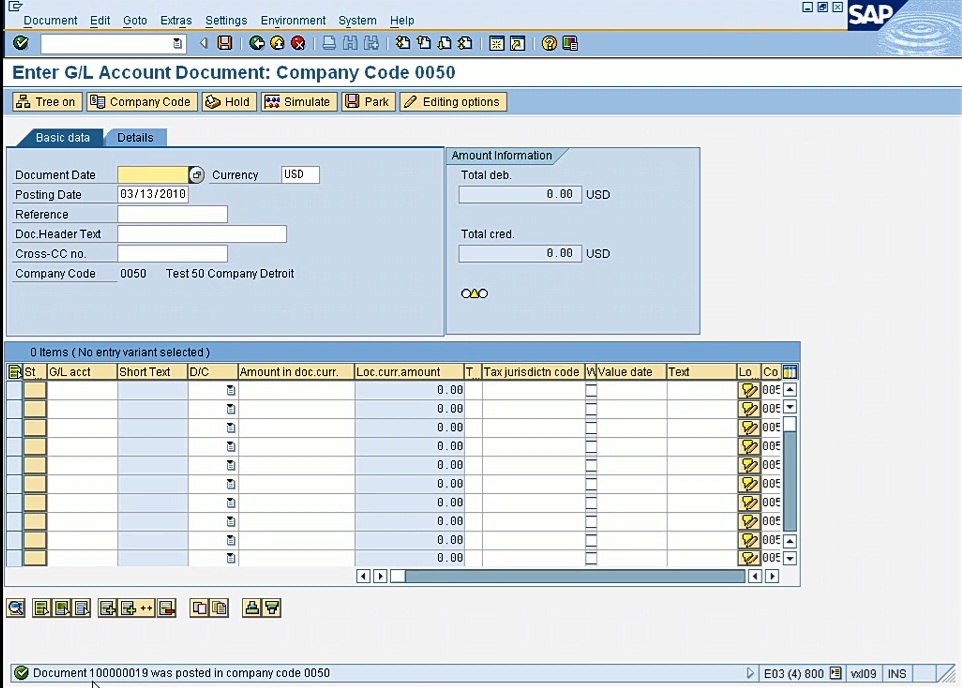The height and width of the screenshot is (688, 962).
Task: Click the Simulate button
Action: [299, 102]
